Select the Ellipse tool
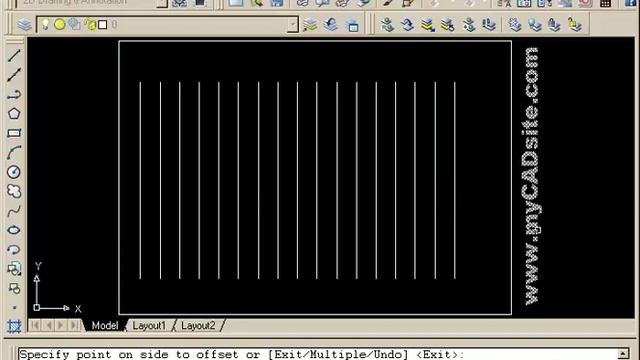 click(x=14, y=230)
